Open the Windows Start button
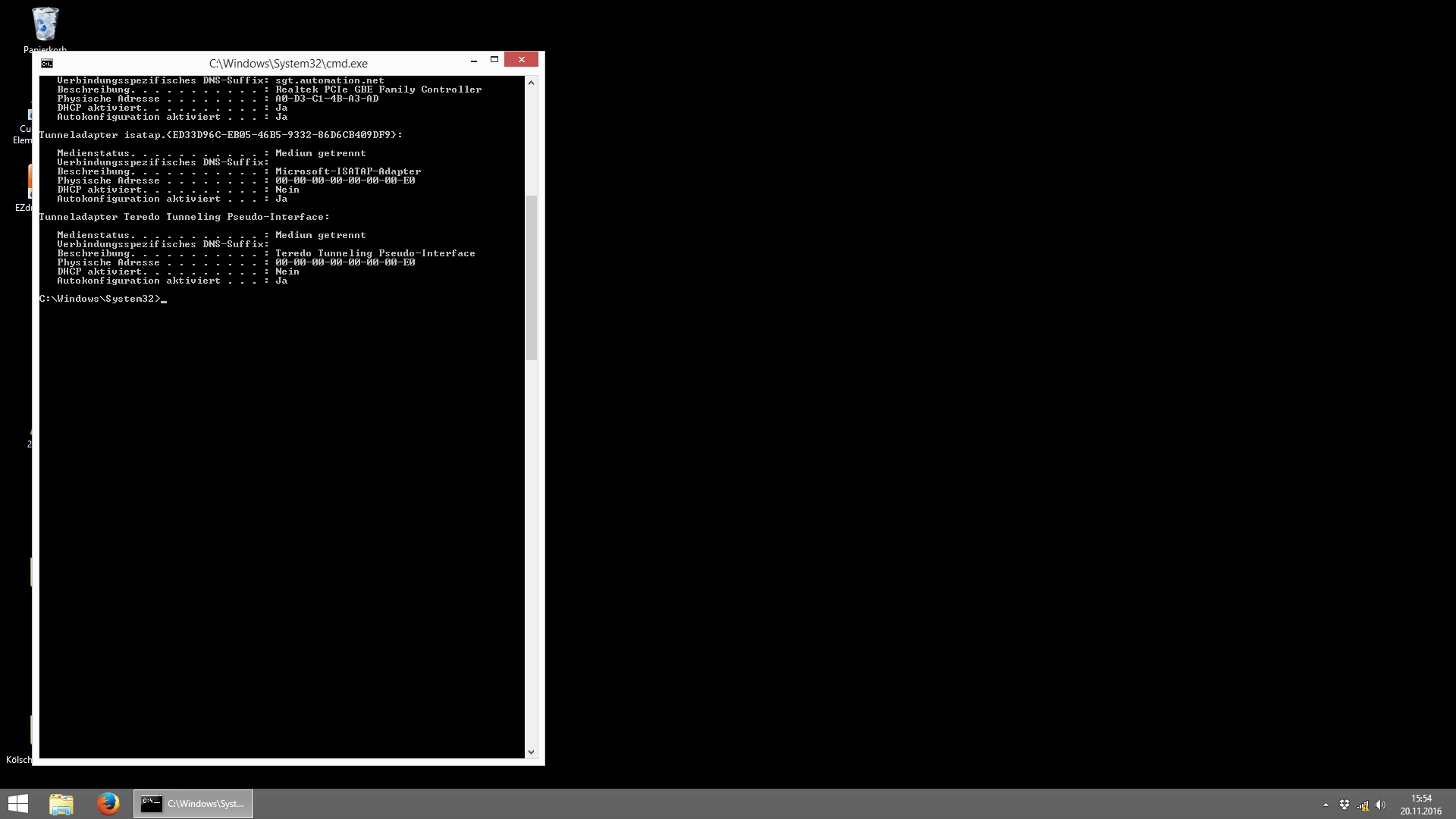 tap(17, 804)
